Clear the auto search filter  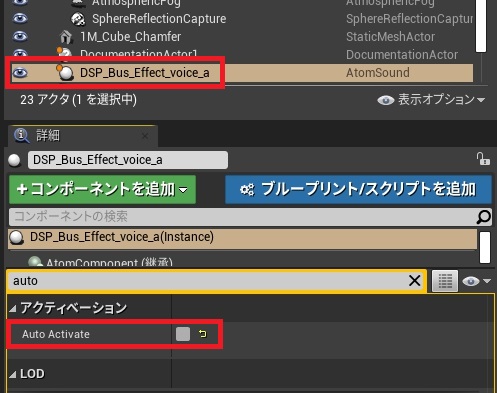(414, 281)
